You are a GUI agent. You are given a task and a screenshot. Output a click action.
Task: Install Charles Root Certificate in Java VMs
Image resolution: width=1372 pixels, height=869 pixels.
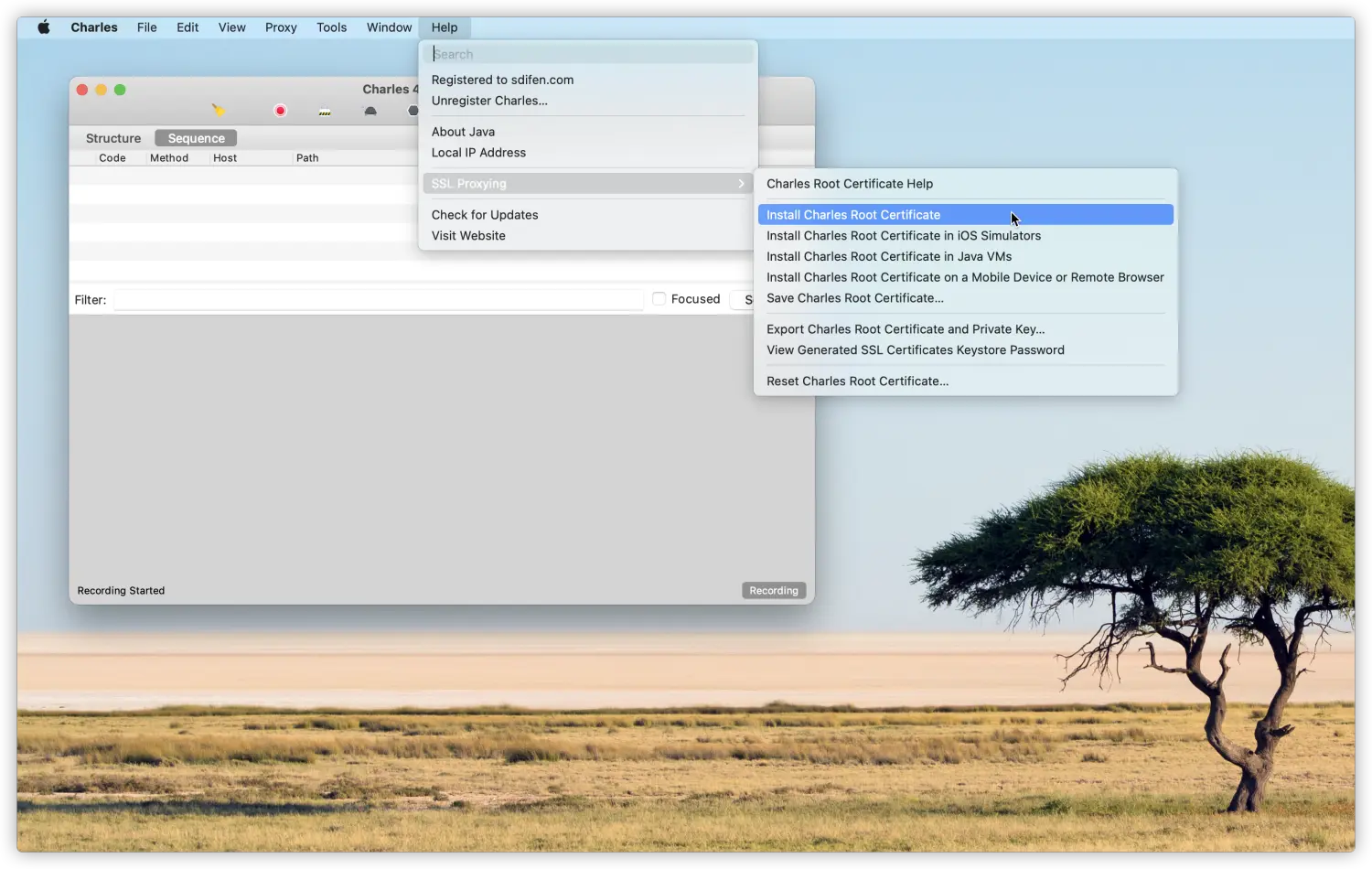coord(966,257)
